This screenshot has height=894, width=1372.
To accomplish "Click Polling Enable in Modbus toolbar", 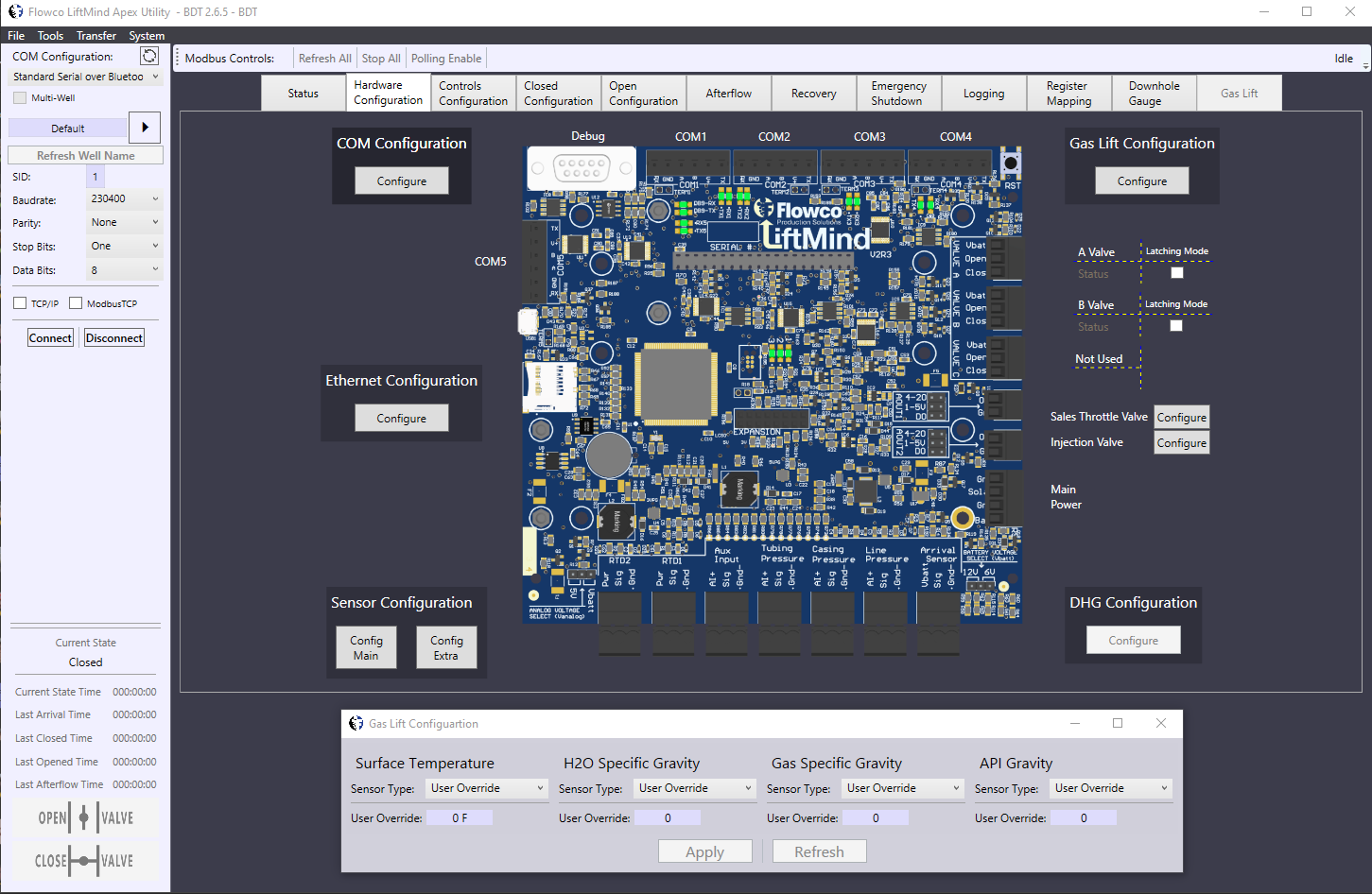I will click(446, 59).
